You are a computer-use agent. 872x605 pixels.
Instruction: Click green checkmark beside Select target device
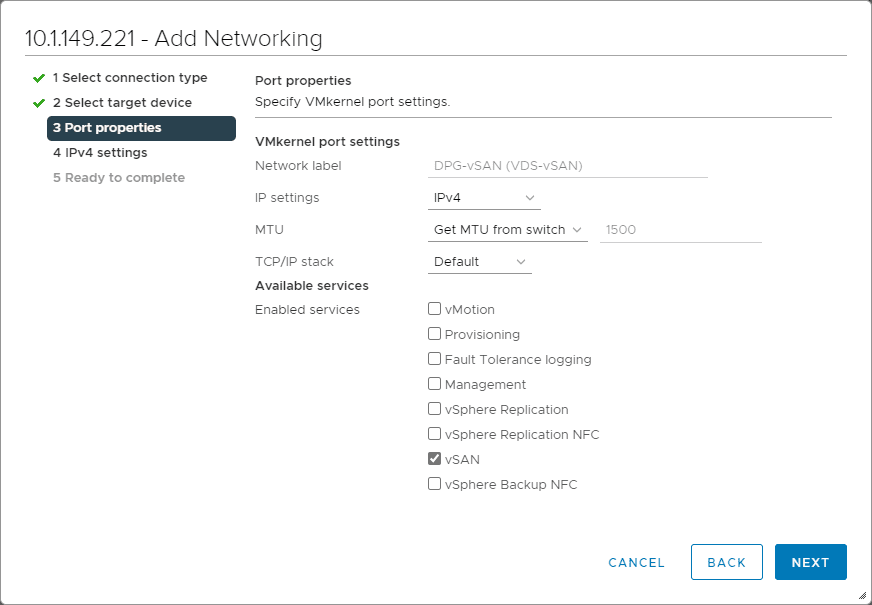(x=39, y=103)
